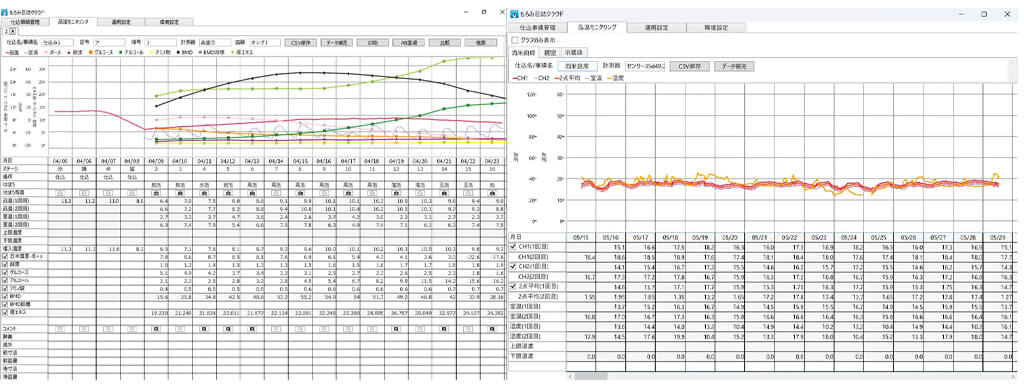Image resolution: width=1024 pixels, height=386 pixels.
Task: Open 環境設定 tab in the right window
Action: point(717,27)
